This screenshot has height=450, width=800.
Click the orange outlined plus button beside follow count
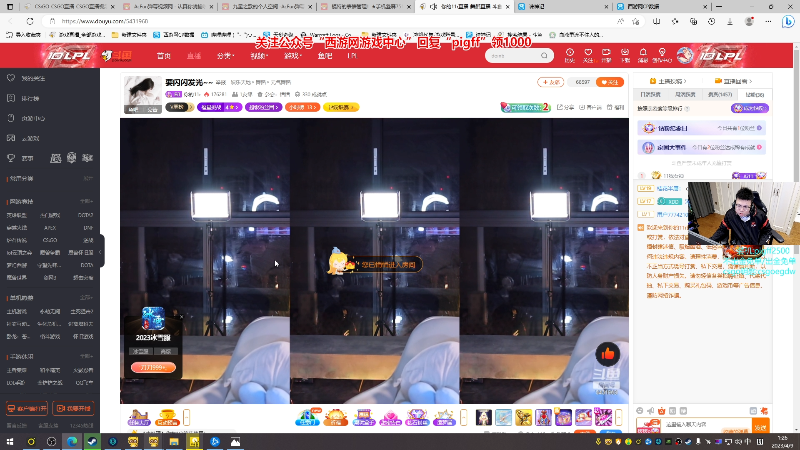(x=551, y=82)
